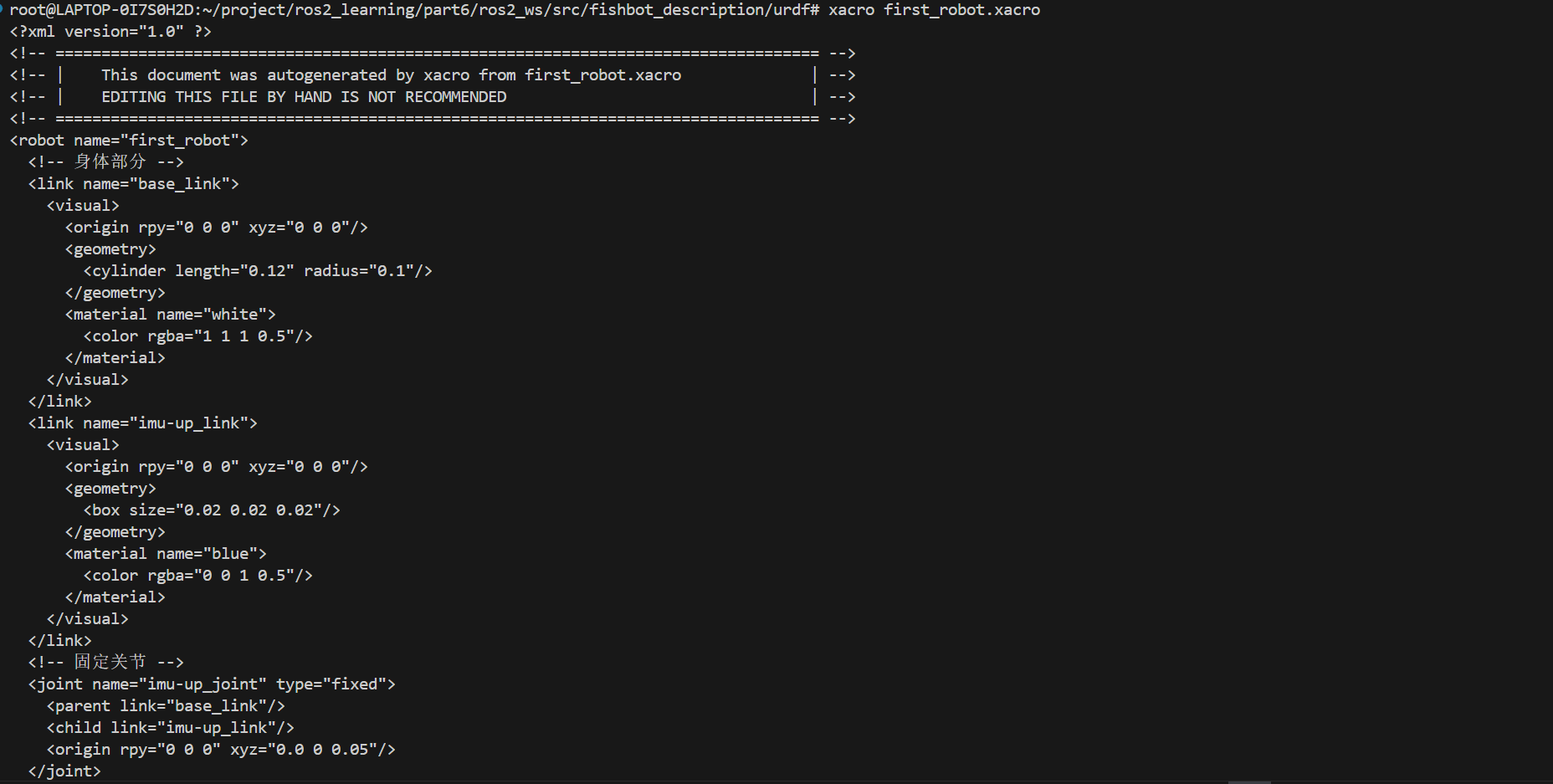Image resolution: width=1553 pixels, height=784 pixels.
Task: Click the 'xacro first_robot.xacro' command text
Action: pyautogui.click(x=934, y=10)
